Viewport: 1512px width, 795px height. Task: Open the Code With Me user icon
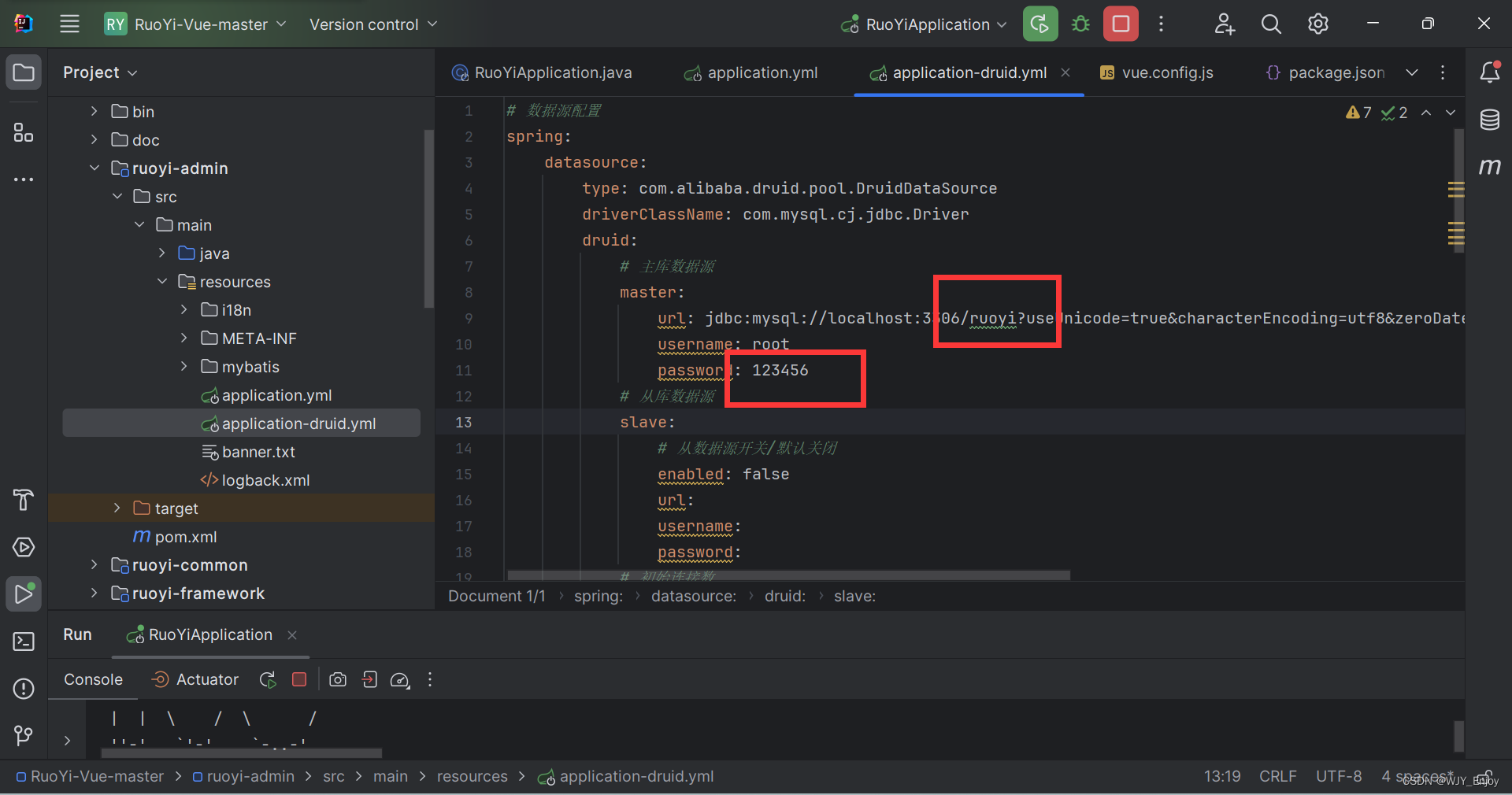[1224, 24]
